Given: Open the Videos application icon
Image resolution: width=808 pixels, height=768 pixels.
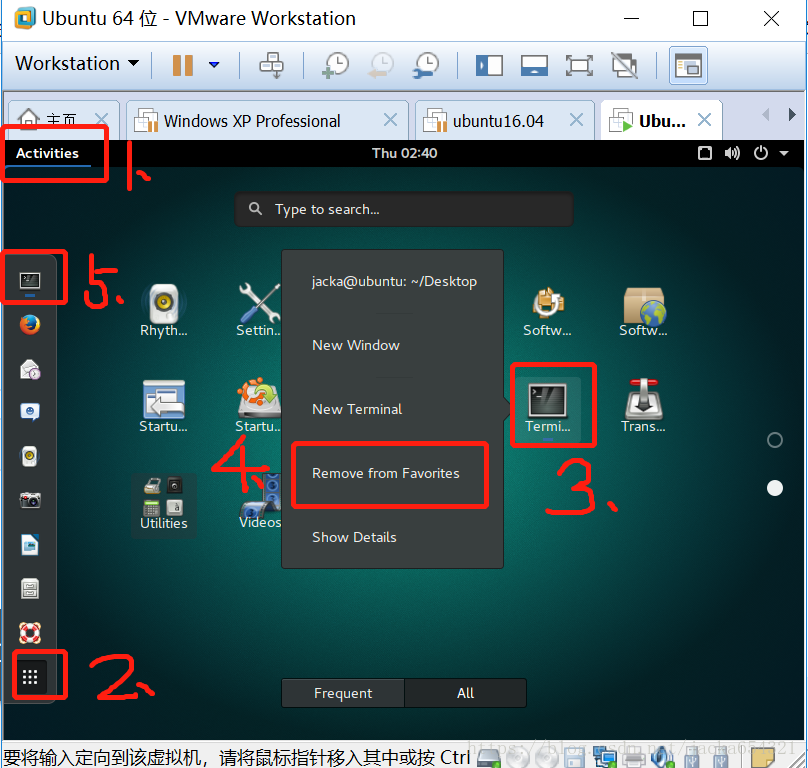Looking at the screenshot, I should (260, 503).
